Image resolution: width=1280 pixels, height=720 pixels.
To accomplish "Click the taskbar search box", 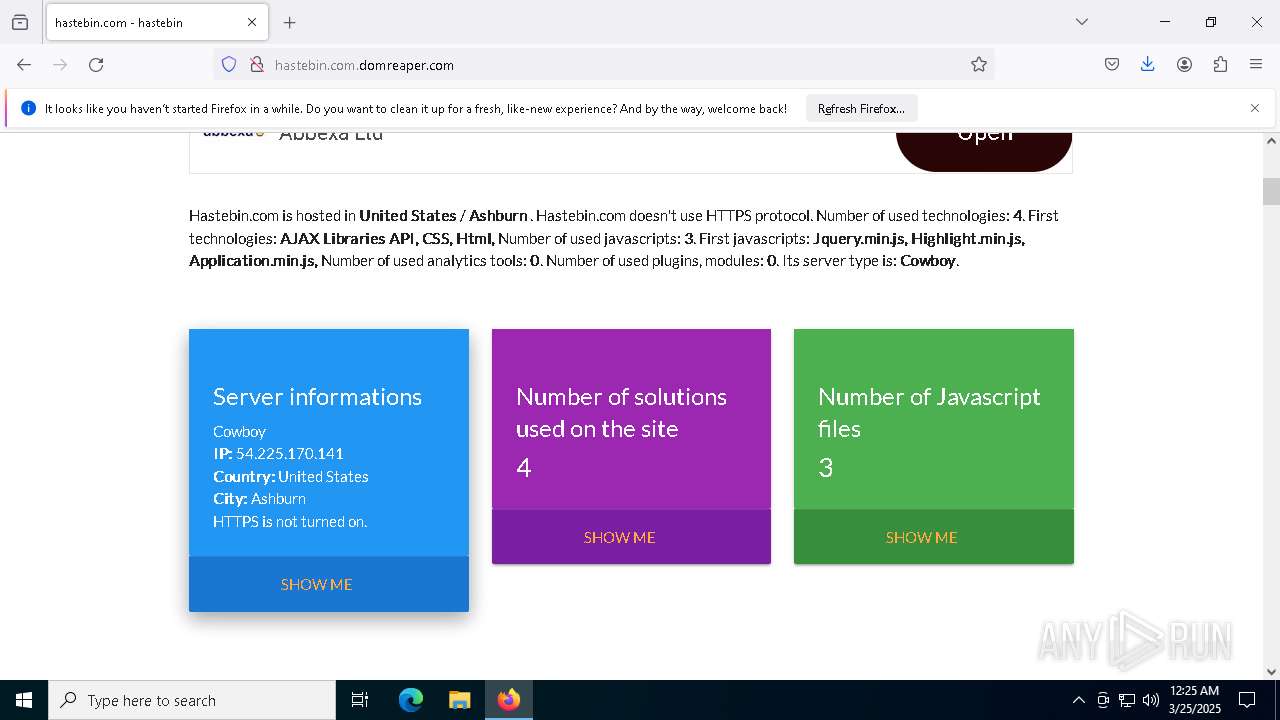I will (x=192, y=700).
